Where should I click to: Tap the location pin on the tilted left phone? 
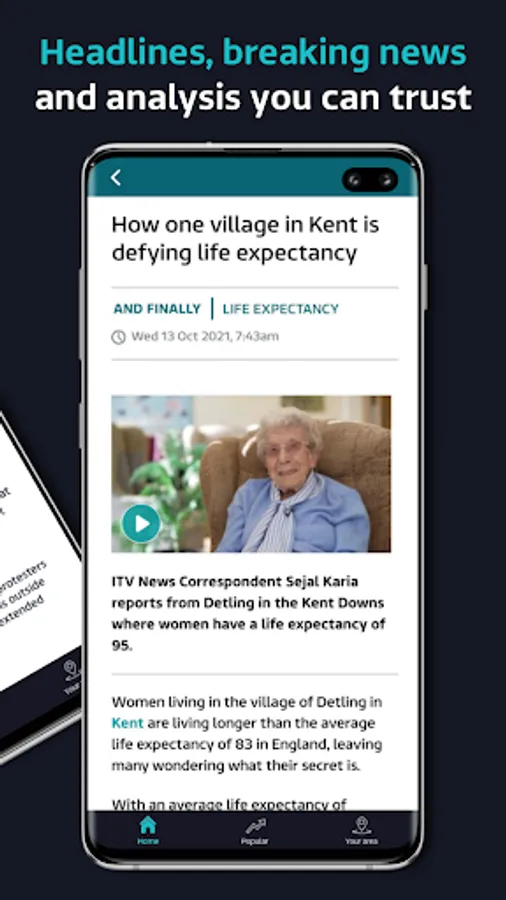[71, 669]
